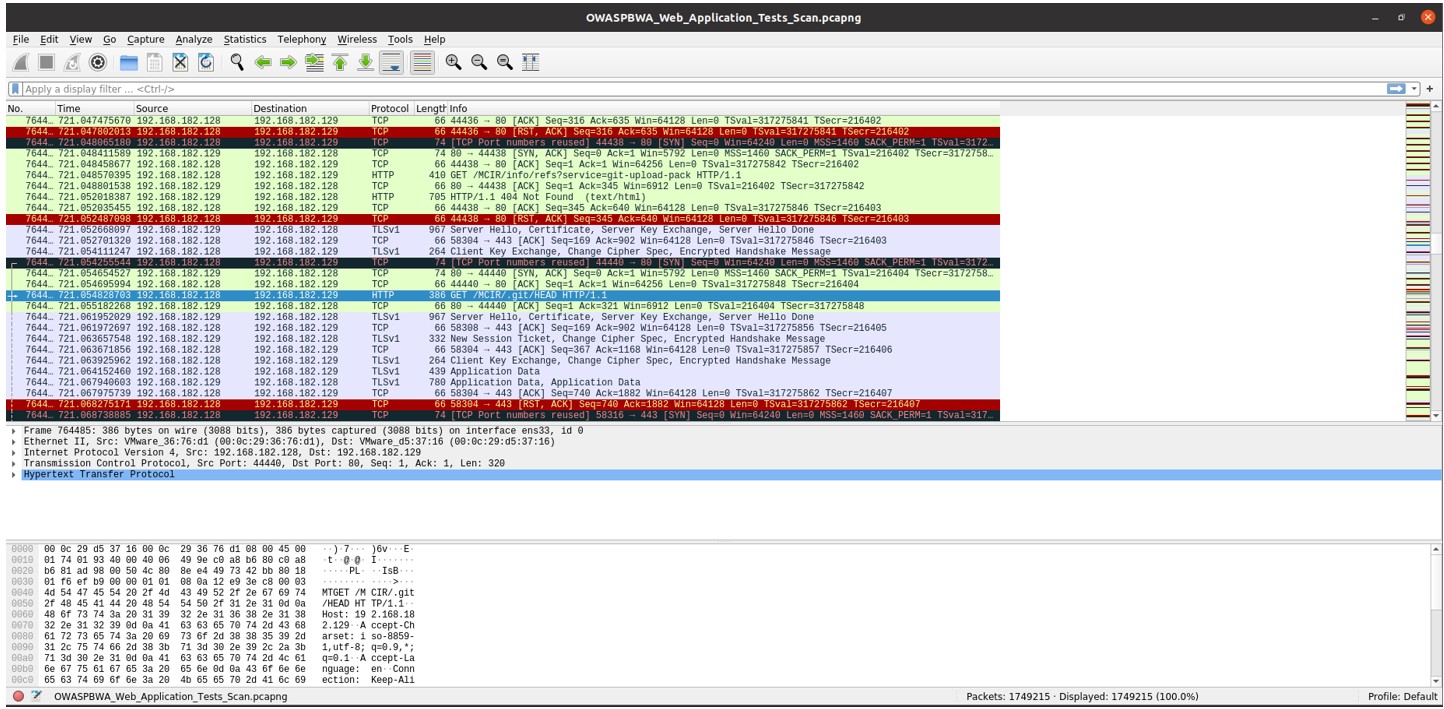
Task: Sort by the Info column header
Action: coord(724,108)
